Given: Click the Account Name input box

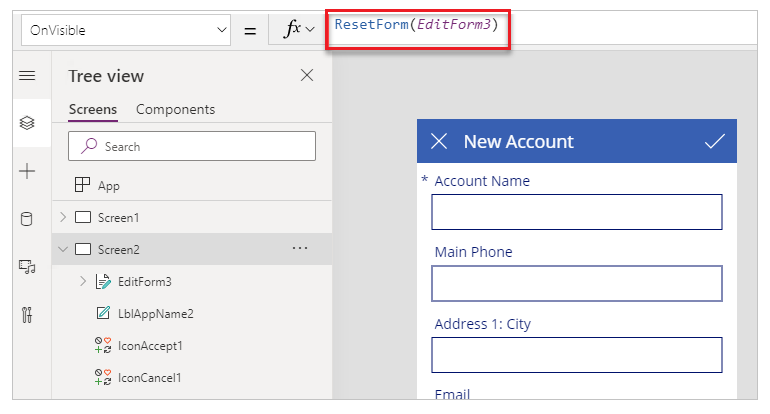Looking at the screenshot, I should pyautogui.click(x=577, y=212).
